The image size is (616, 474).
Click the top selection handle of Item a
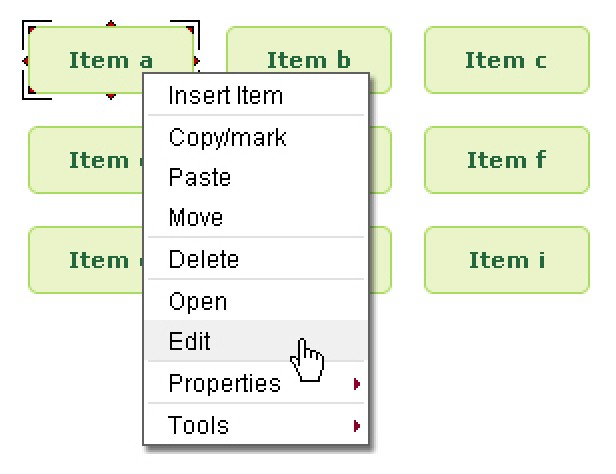pos(111,24)
